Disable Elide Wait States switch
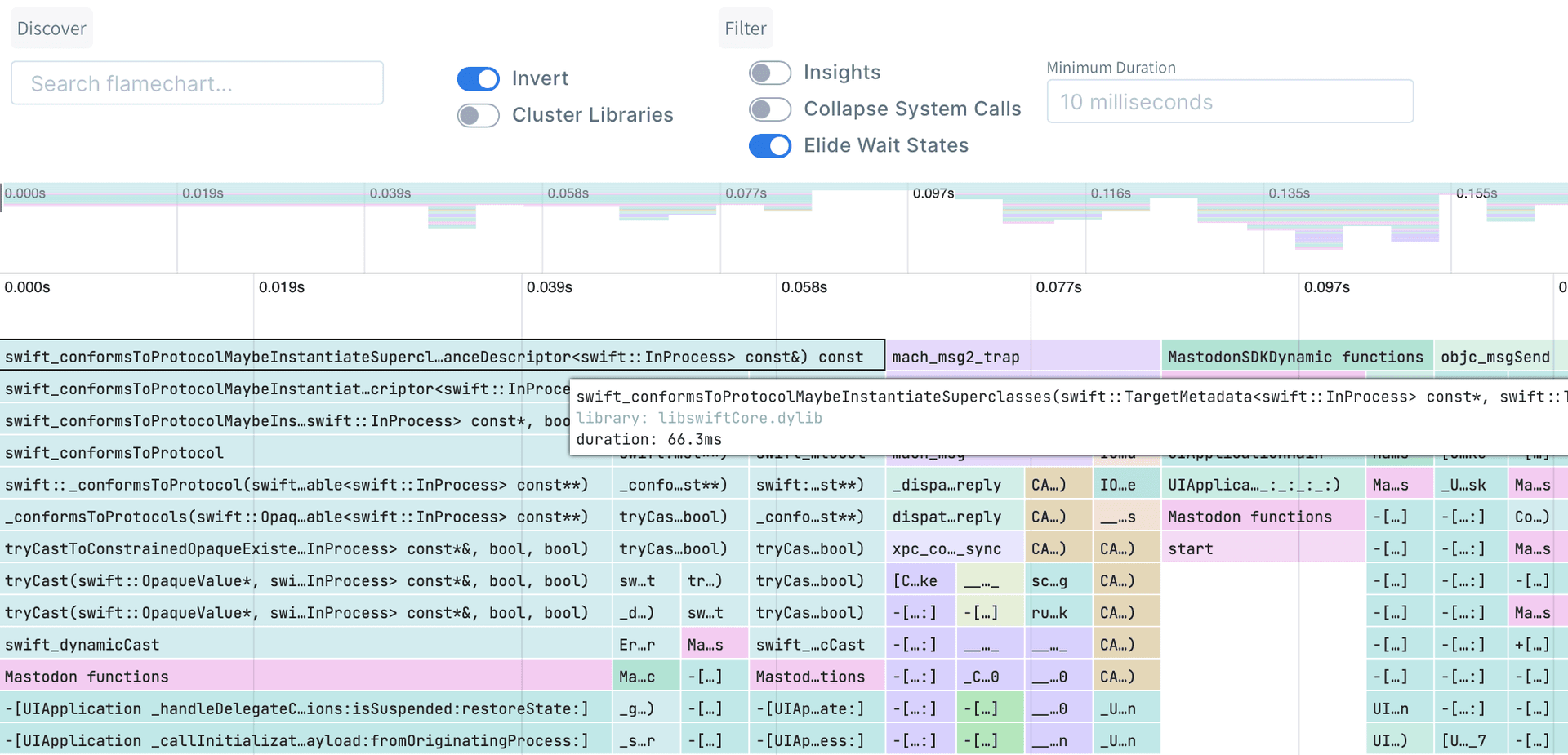This screenshot has height=755, width=1568. (769, 145)
